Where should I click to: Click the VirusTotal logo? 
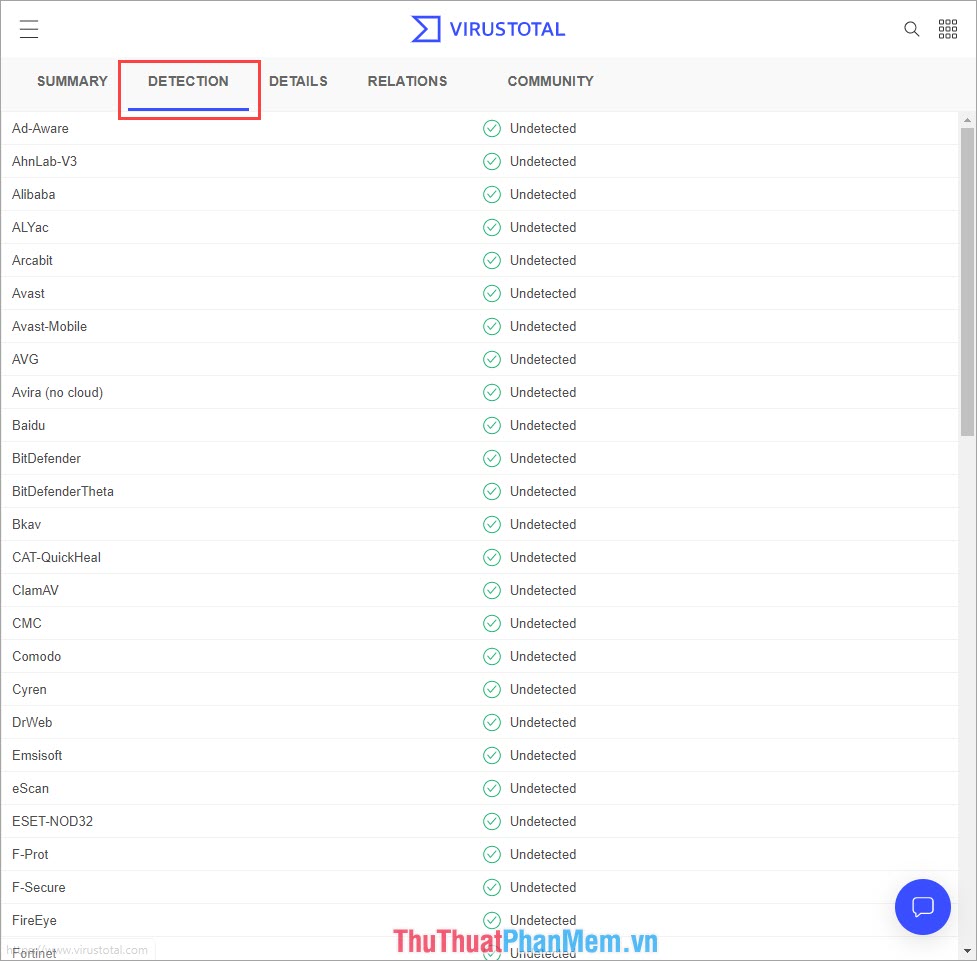click(487, 29)
